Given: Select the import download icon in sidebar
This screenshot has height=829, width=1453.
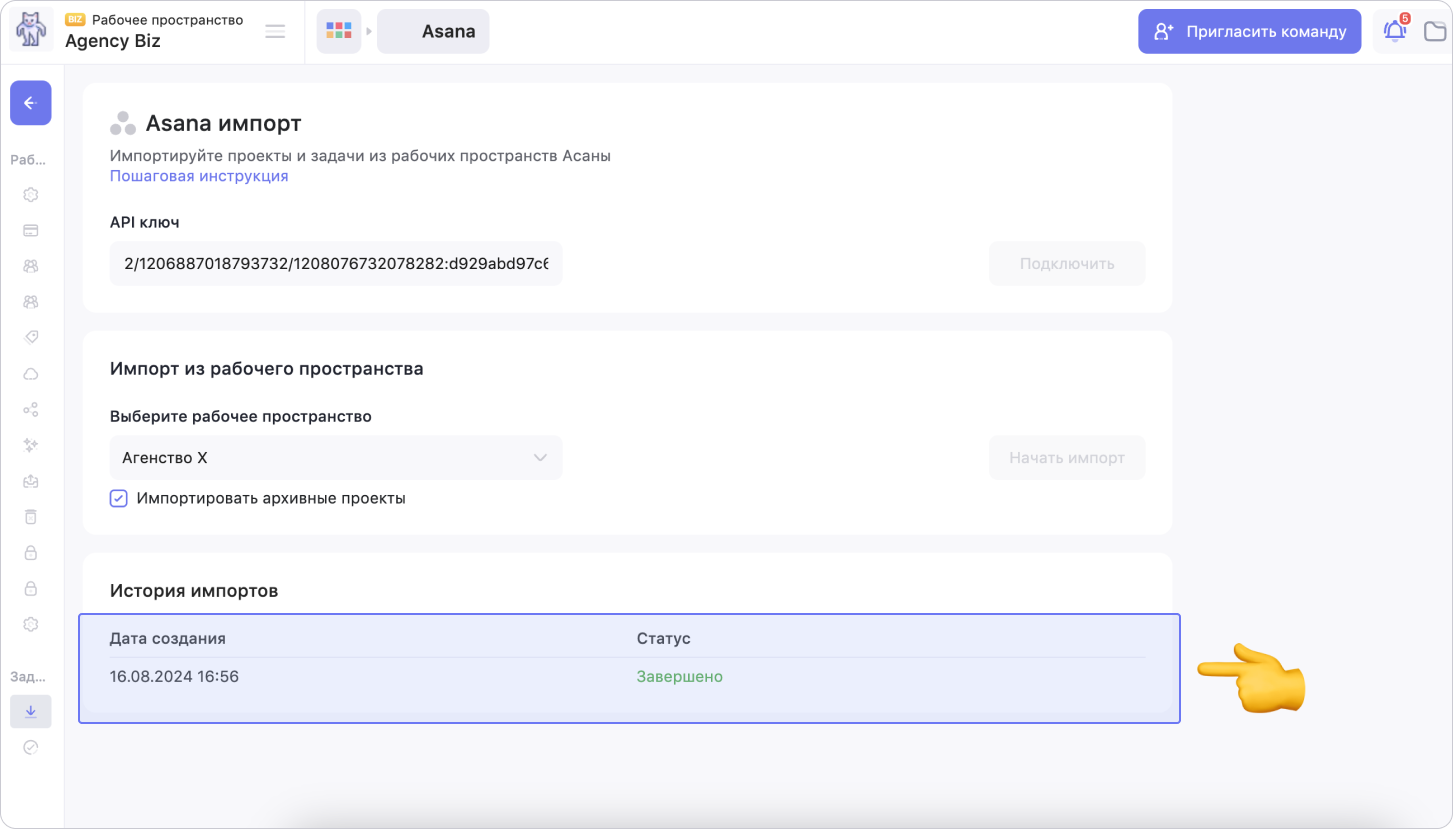Looking at the screenshot, I should 31,711.
